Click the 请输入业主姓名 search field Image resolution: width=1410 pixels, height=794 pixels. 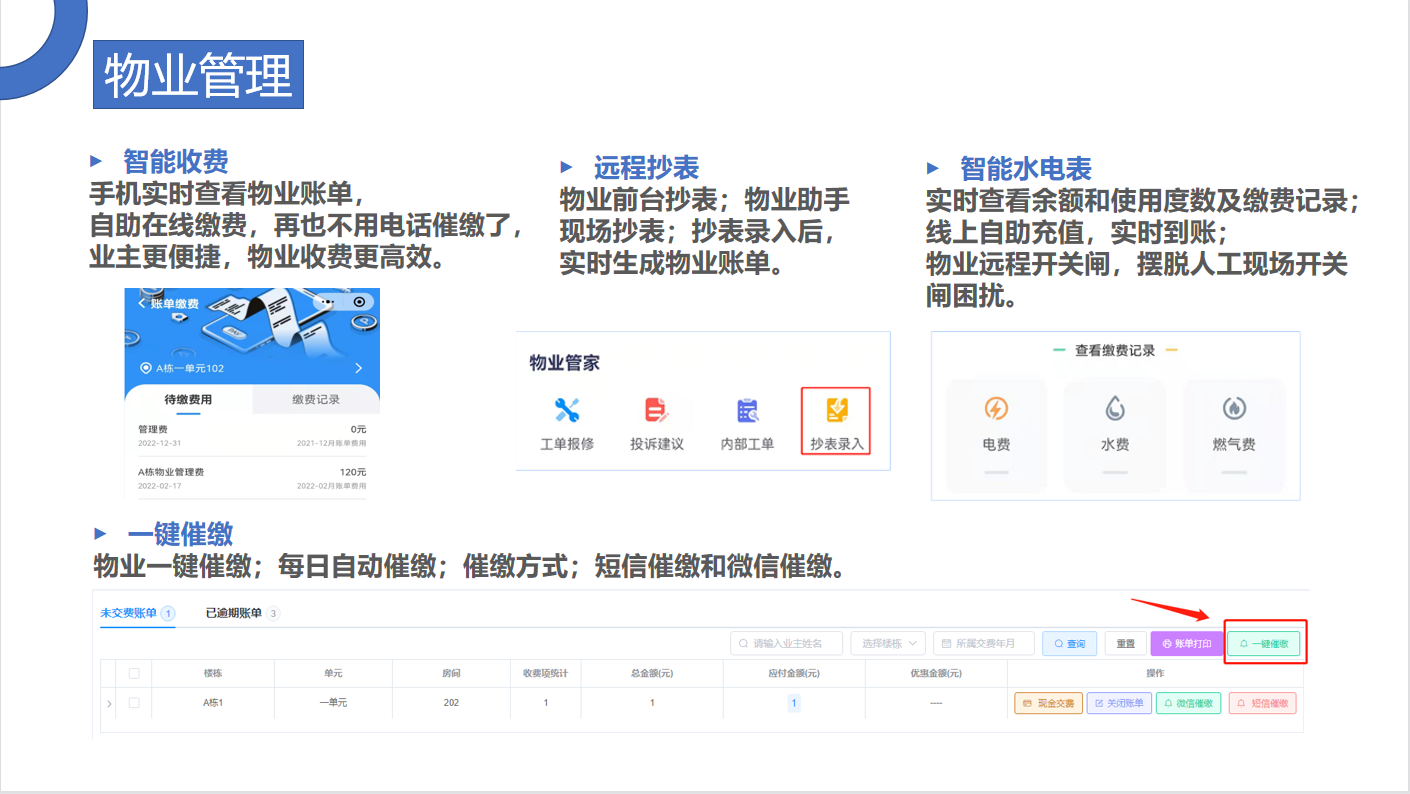[x=786, y=643]
